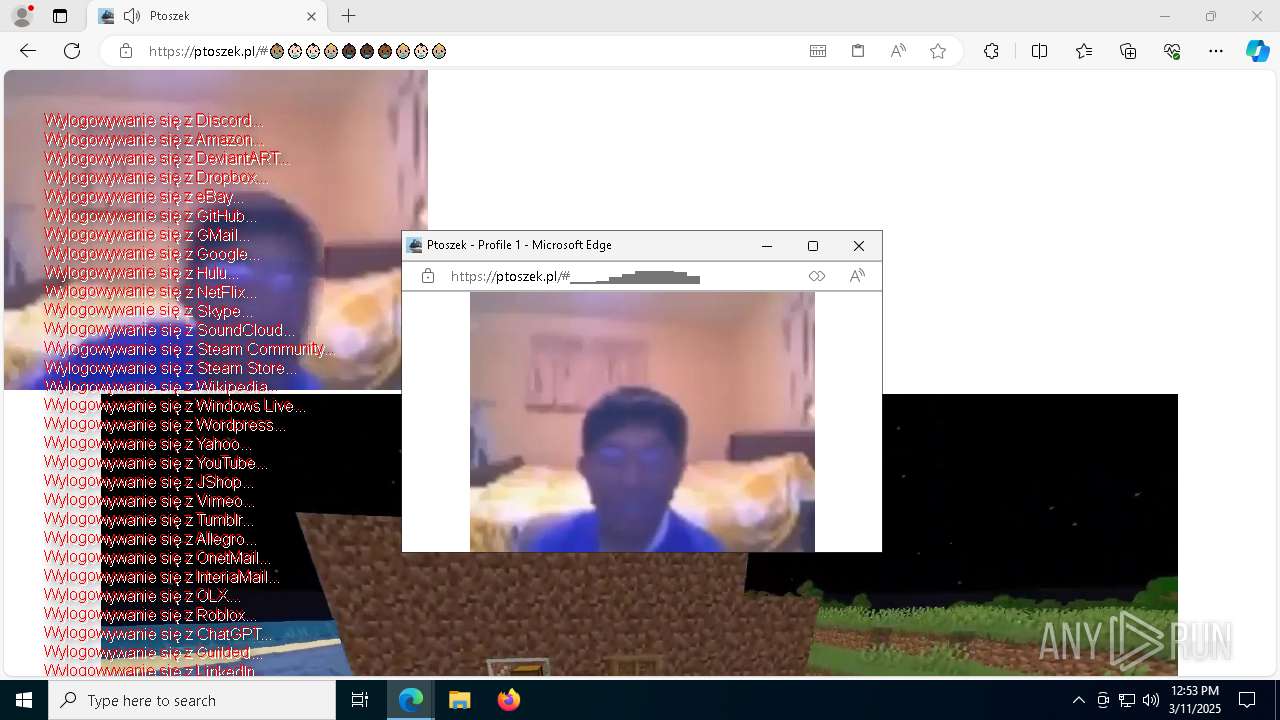Close the Ptoszek tab

pyautogui.click(x=311, y=16)
